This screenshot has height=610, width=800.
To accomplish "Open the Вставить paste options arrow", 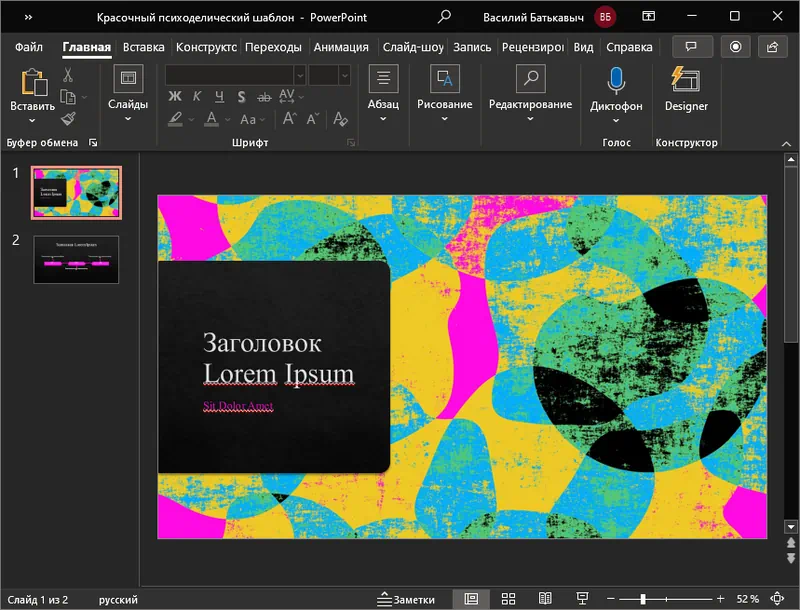I will point(32,120).
